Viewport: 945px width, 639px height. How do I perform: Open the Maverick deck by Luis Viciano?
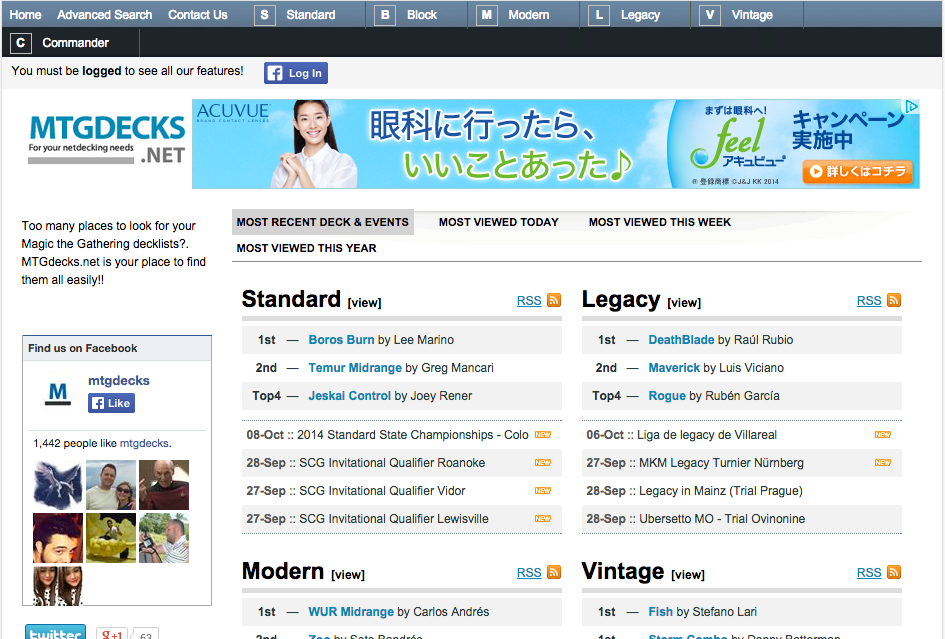[674, 368]
